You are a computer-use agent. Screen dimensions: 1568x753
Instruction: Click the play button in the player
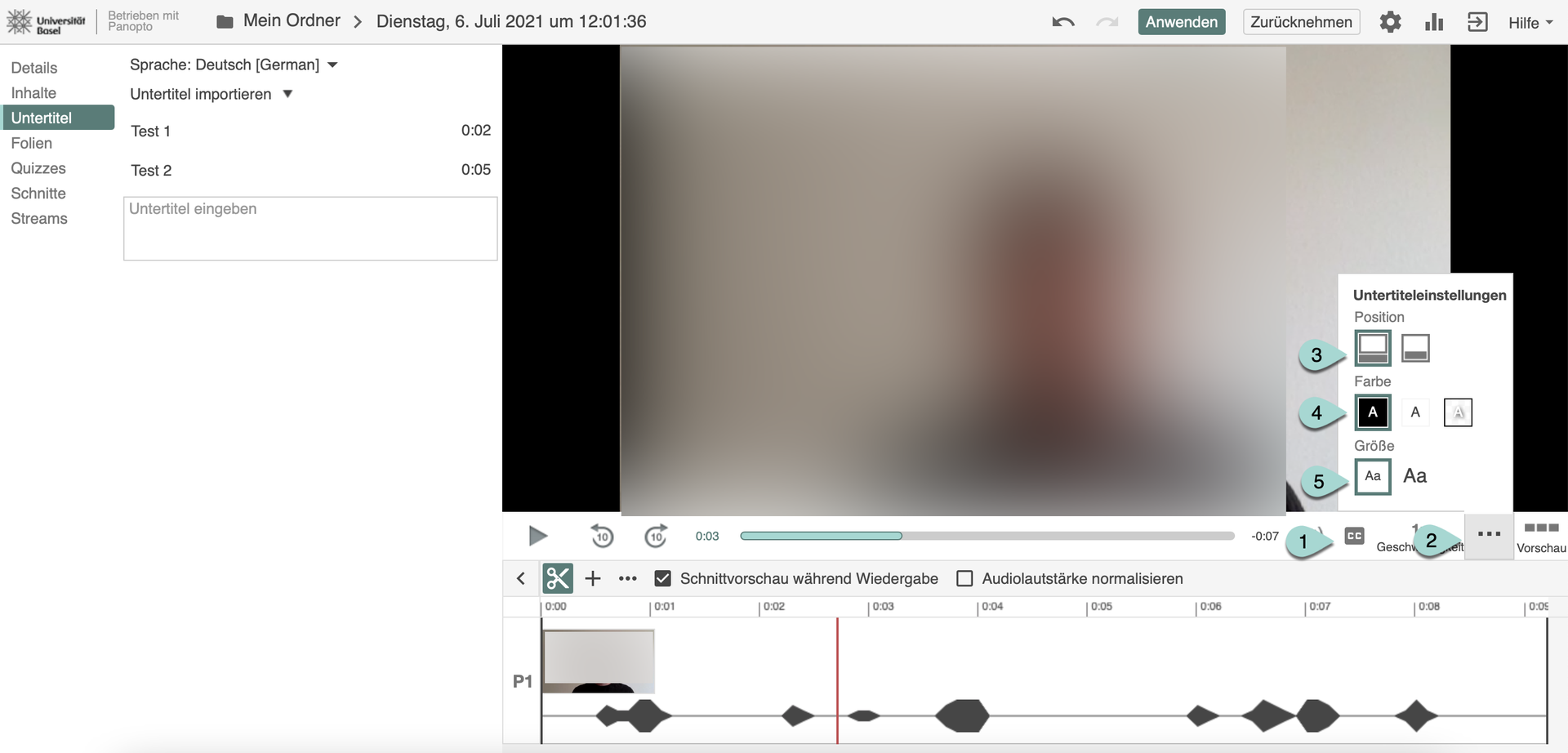(x=537, y=536)
